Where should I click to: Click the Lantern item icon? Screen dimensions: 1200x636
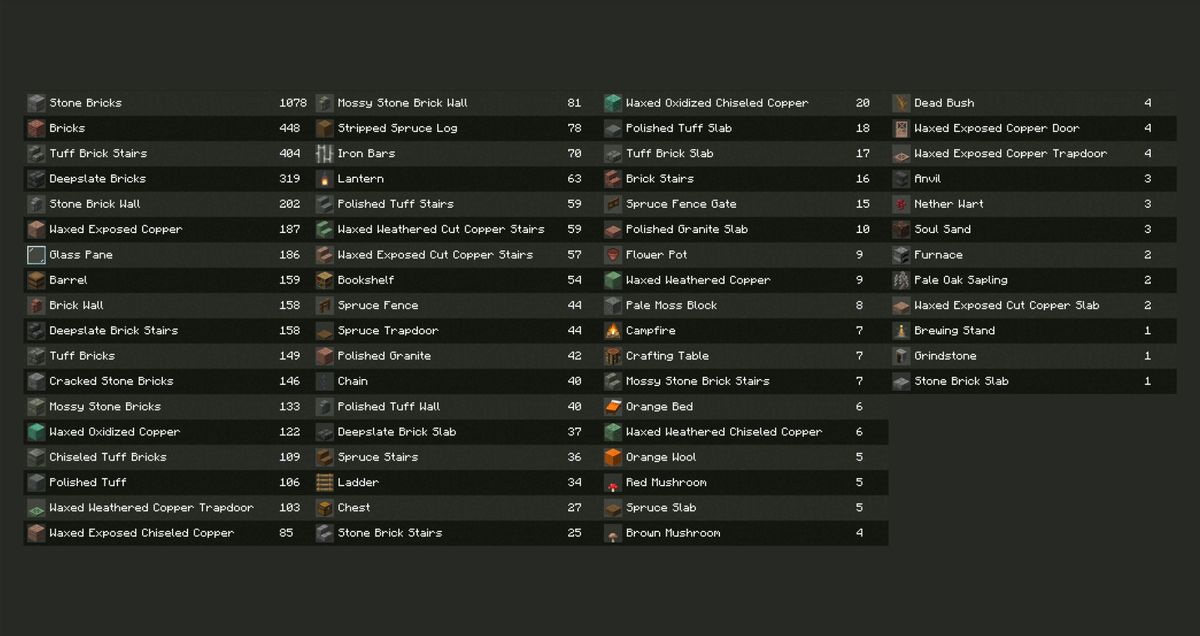[324, 179]
